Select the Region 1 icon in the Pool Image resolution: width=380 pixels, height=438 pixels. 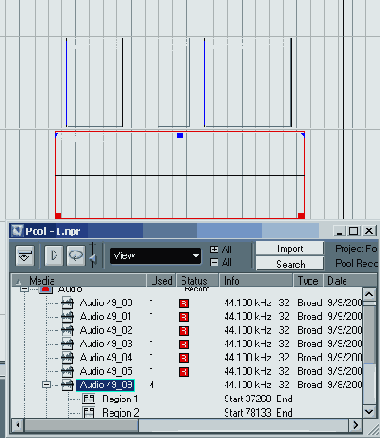click(x=88, y=399)
